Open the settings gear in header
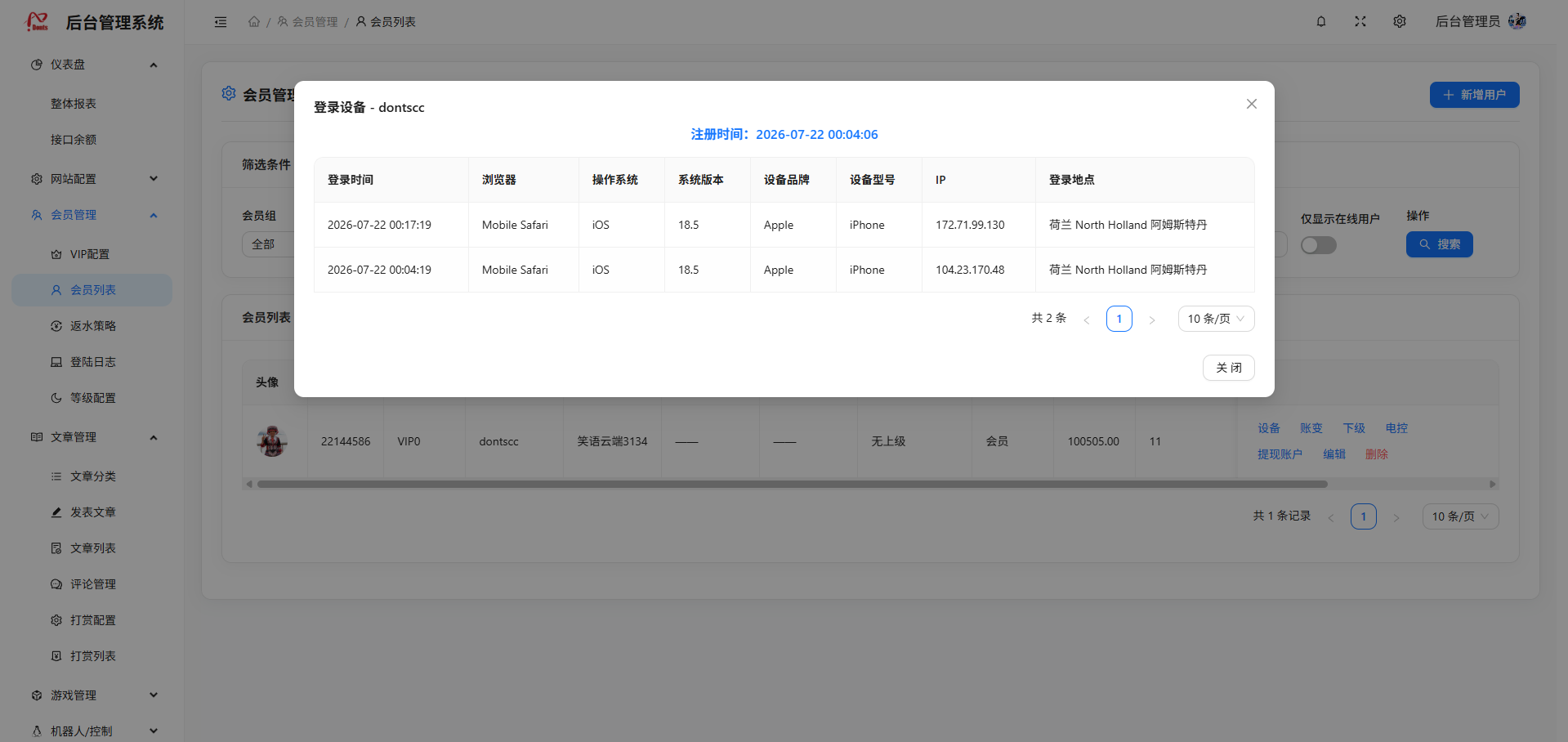1568x742 pixels. coord(1399,21)
